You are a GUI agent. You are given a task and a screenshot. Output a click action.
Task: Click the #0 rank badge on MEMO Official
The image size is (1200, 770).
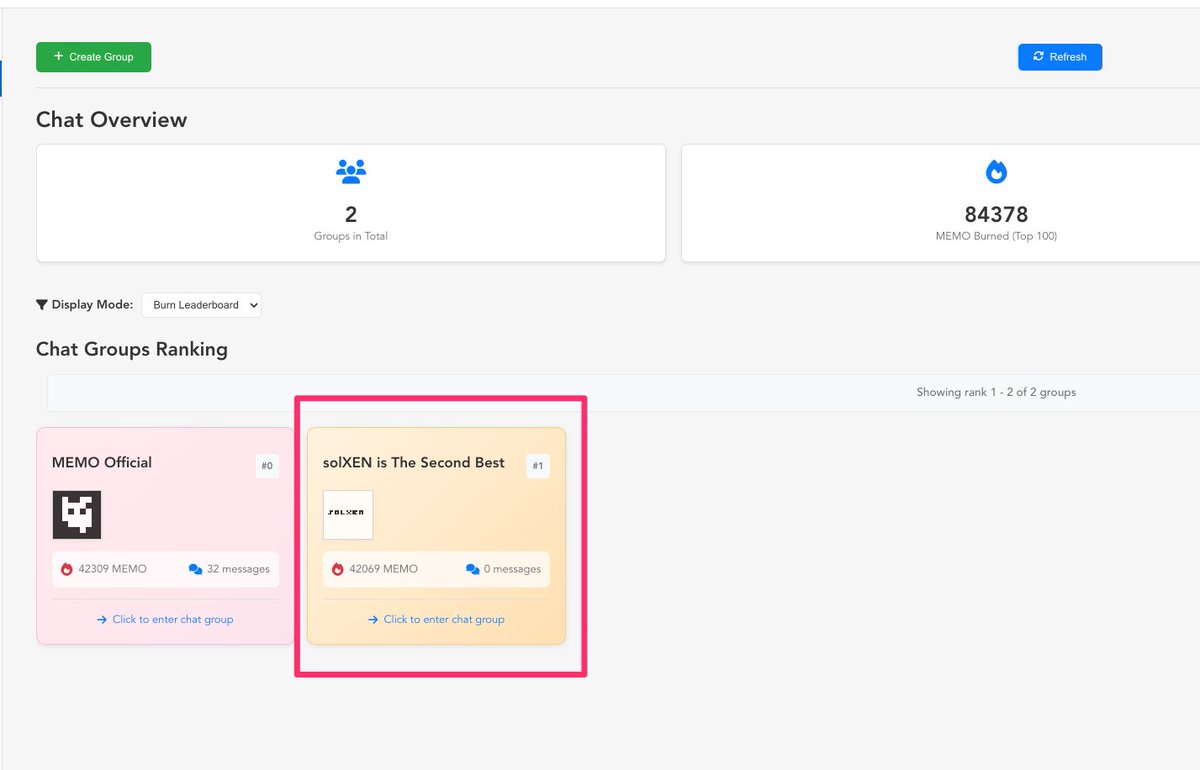click(267, 466)
